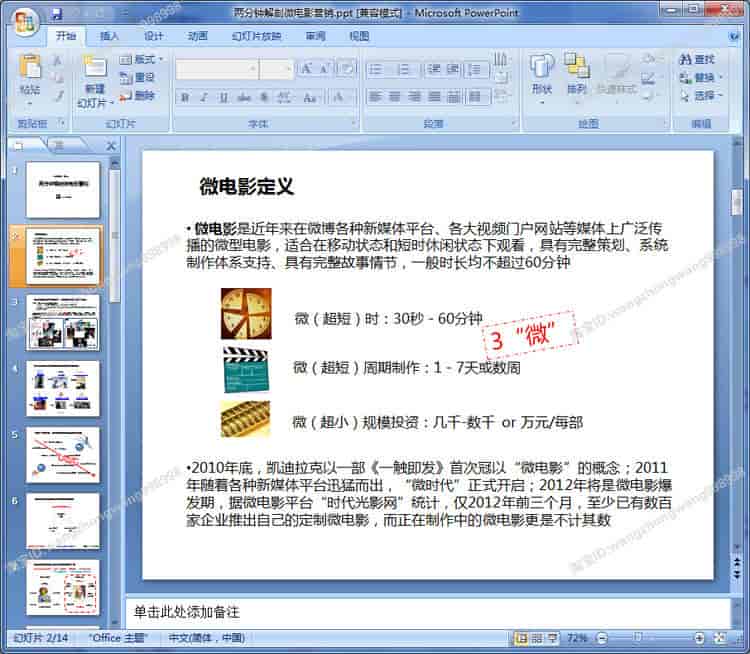Click the Shrink Font icon
Viewport: 750px width, 654px height.
324,69
